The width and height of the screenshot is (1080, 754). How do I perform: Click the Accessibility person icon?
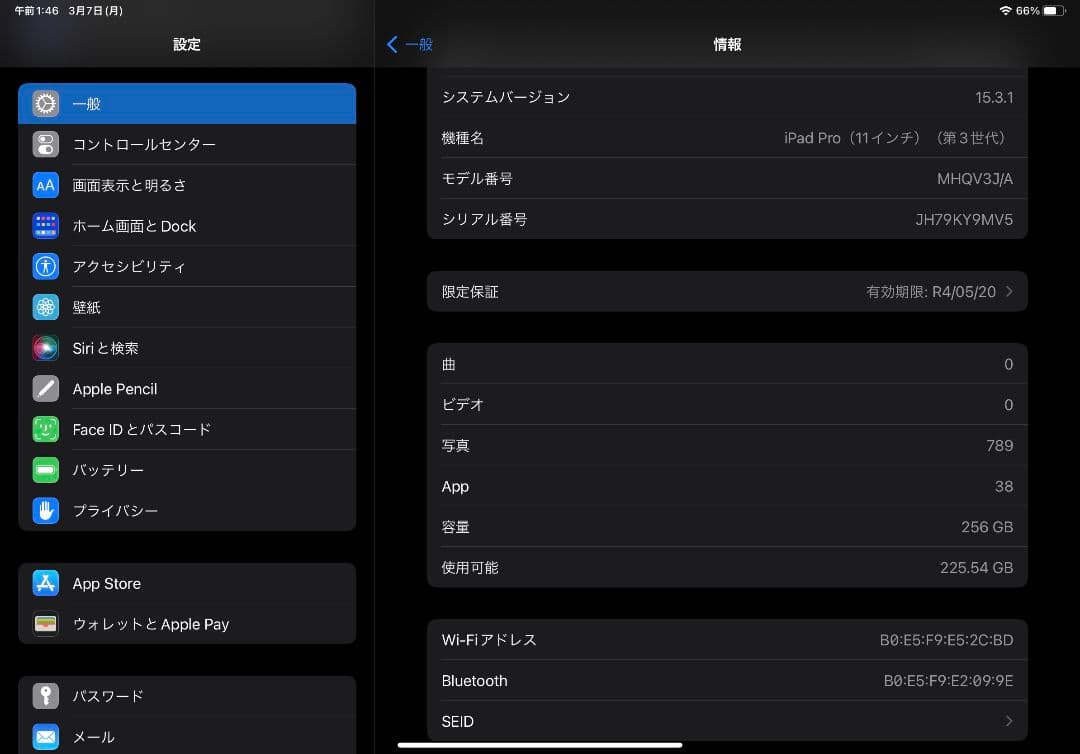coord(45,266)
